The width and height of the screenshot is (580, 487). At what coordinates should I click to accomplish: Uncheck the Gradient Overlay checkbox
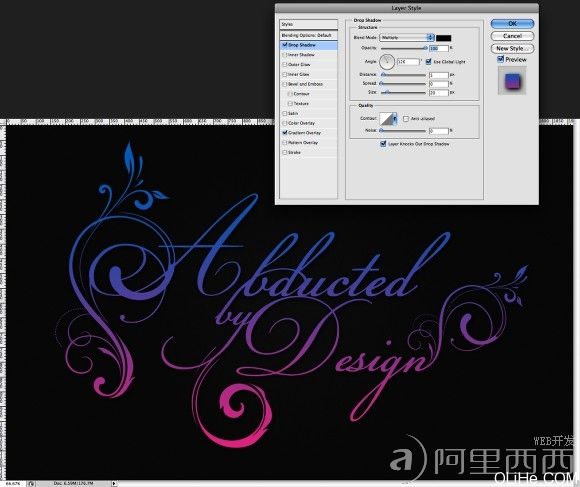pyautogui.click(x=285, y=133)
